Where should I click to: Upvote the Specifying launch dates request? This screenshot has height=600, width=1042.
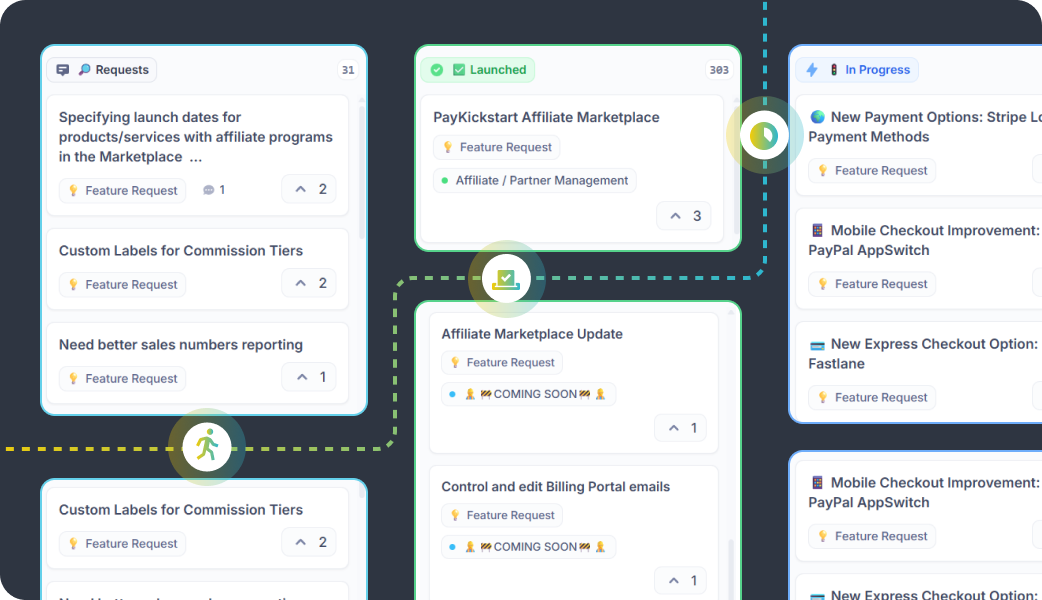(309, 189)
